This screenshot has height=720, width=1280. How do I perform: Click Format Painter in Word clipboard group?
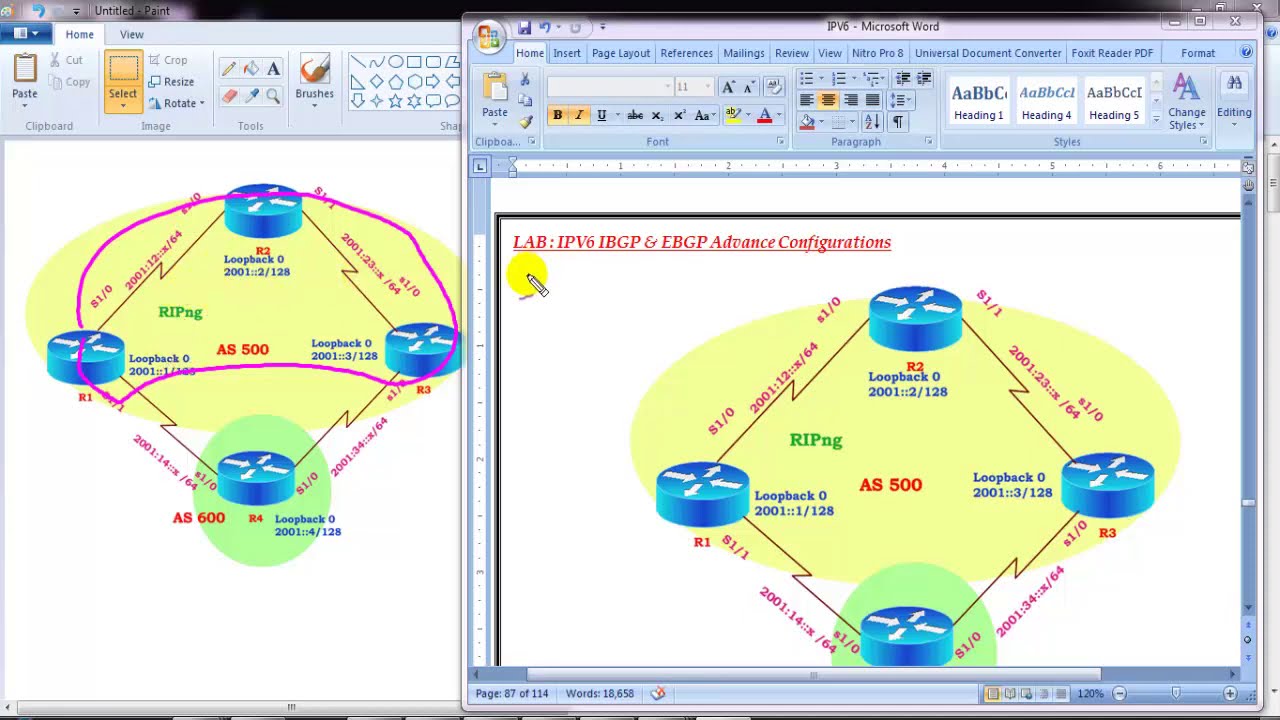[525, 121]
